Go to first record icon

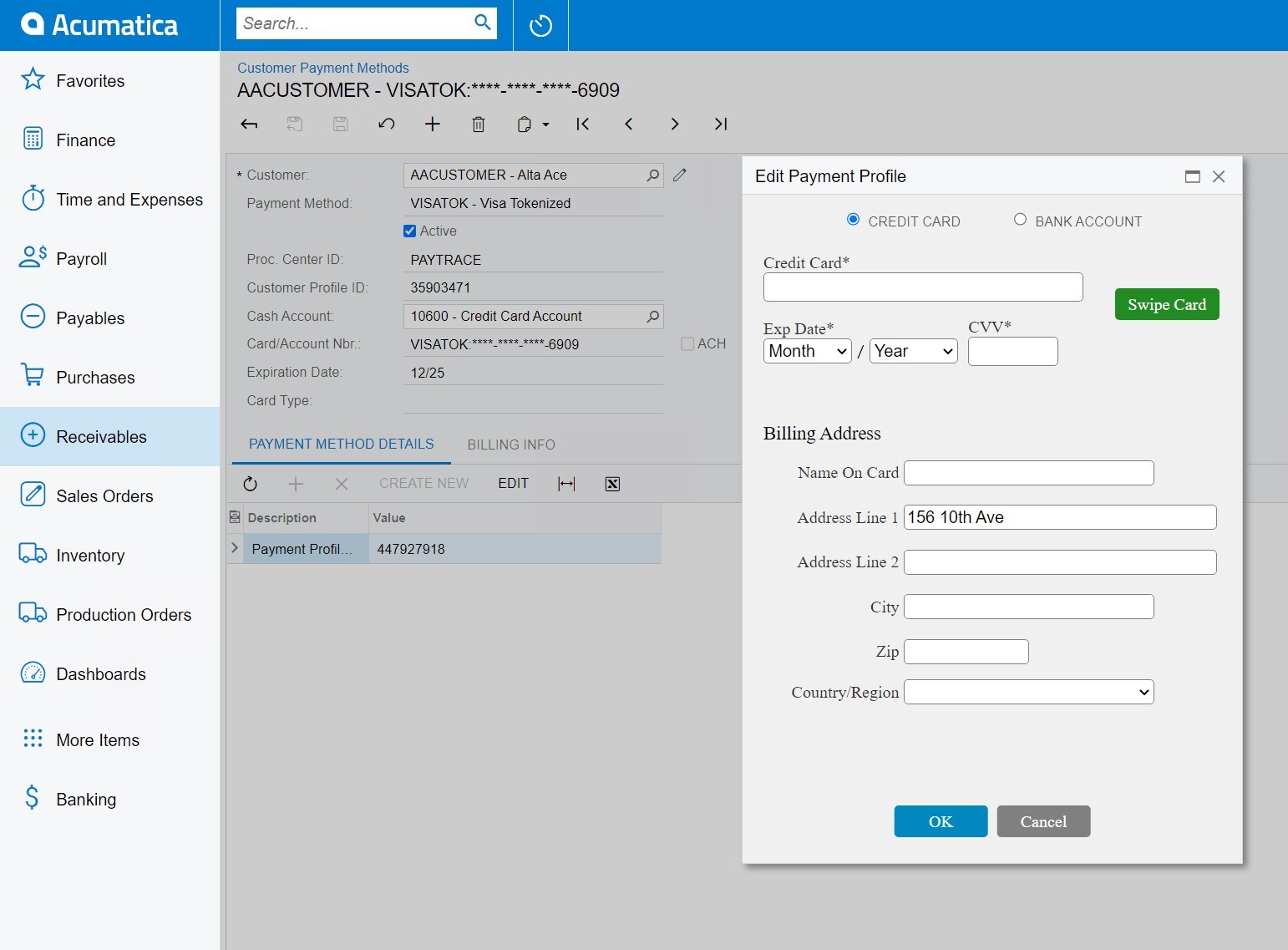pos(583,124)
